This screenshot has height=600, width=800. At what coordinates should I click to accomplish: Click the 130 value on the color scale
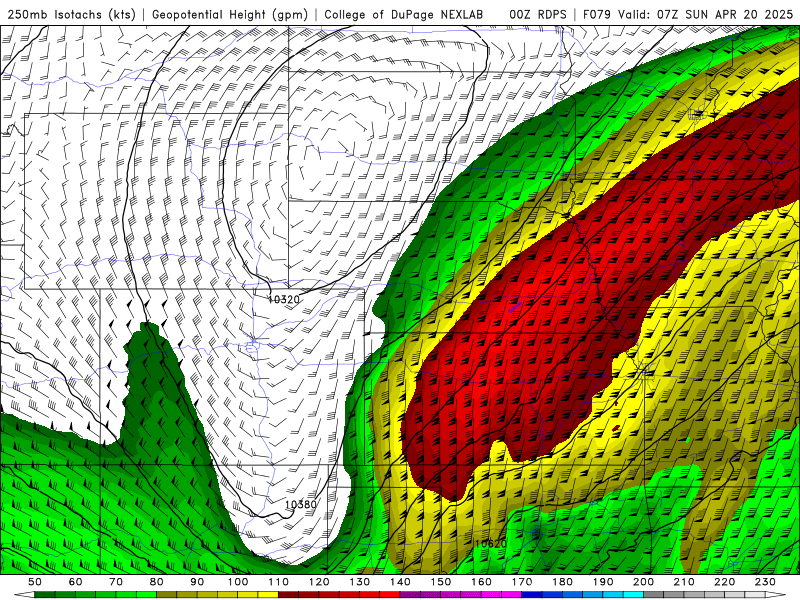click(360, 582)
